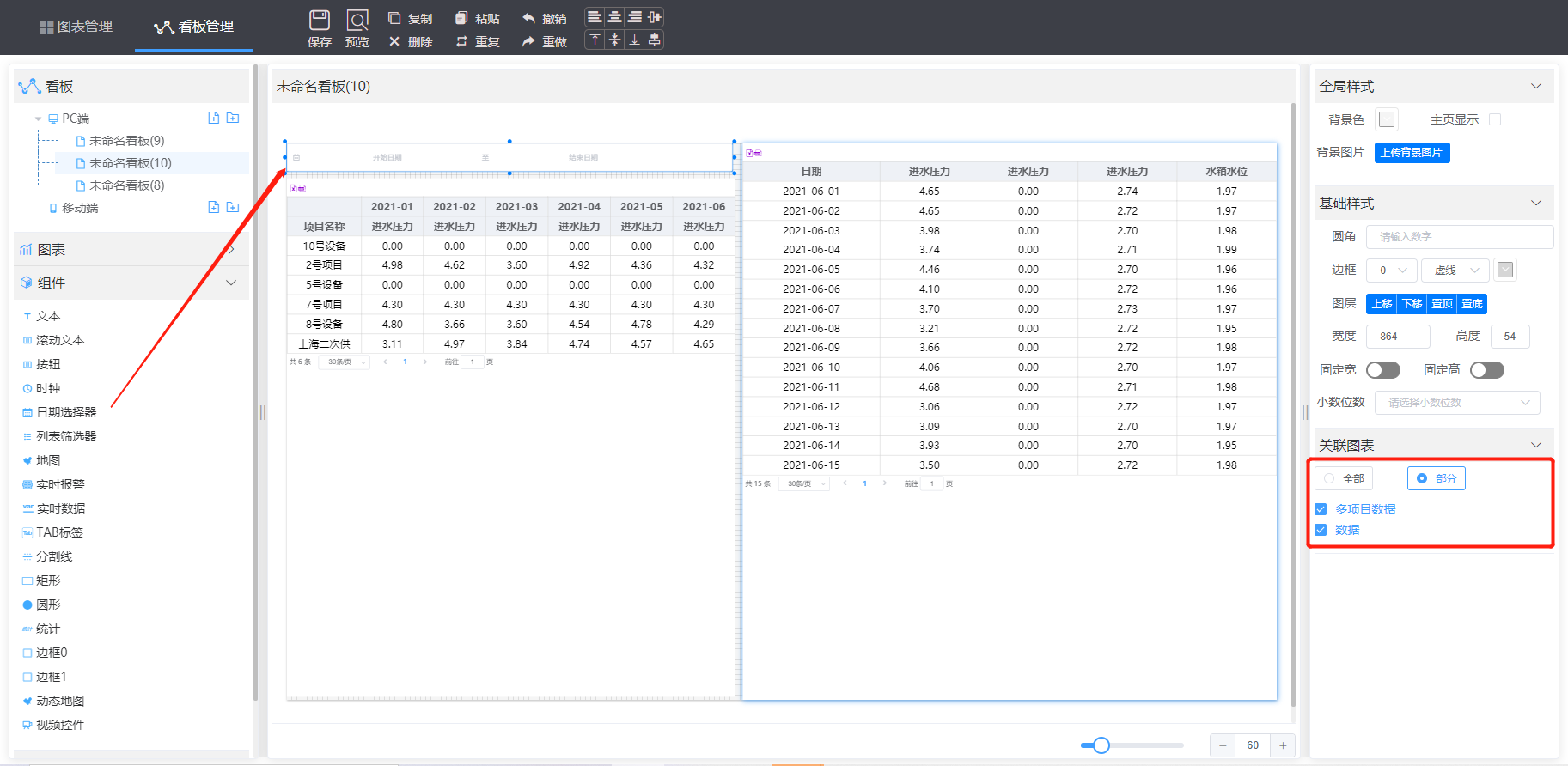
Task: Toggle the 固定宽 switch
Action: point(1383,370)
